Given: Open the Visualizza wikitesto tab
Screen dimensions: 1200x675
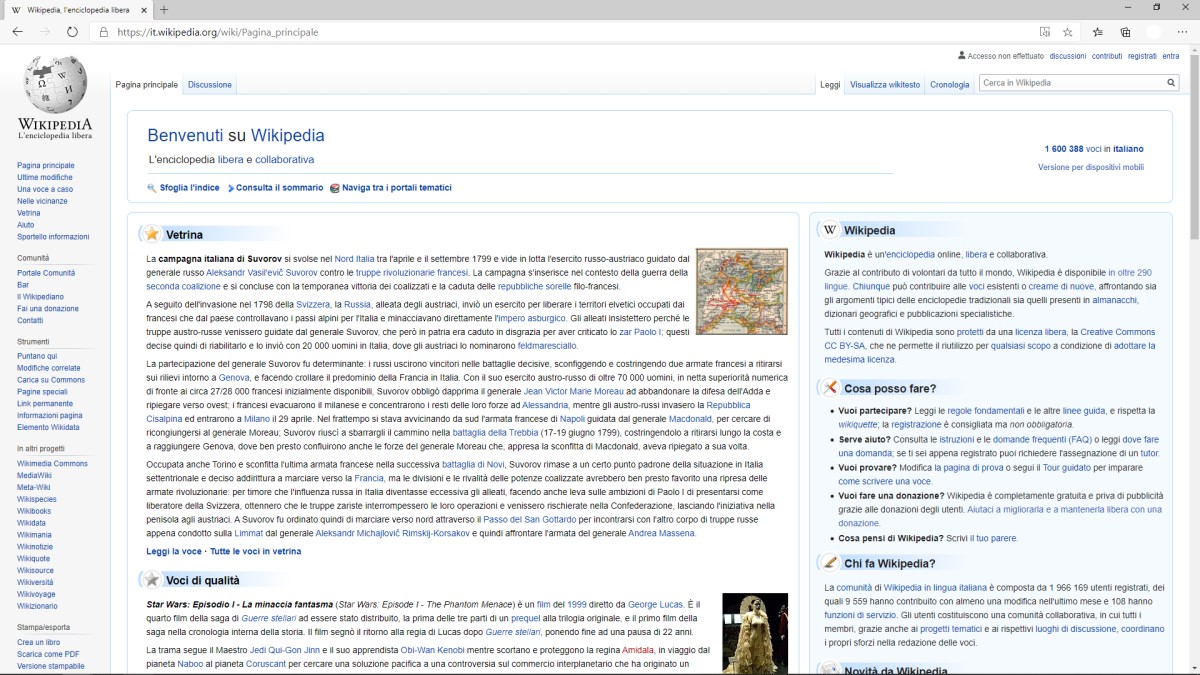Looking at the screenshot, I should [x=885, y=85].
